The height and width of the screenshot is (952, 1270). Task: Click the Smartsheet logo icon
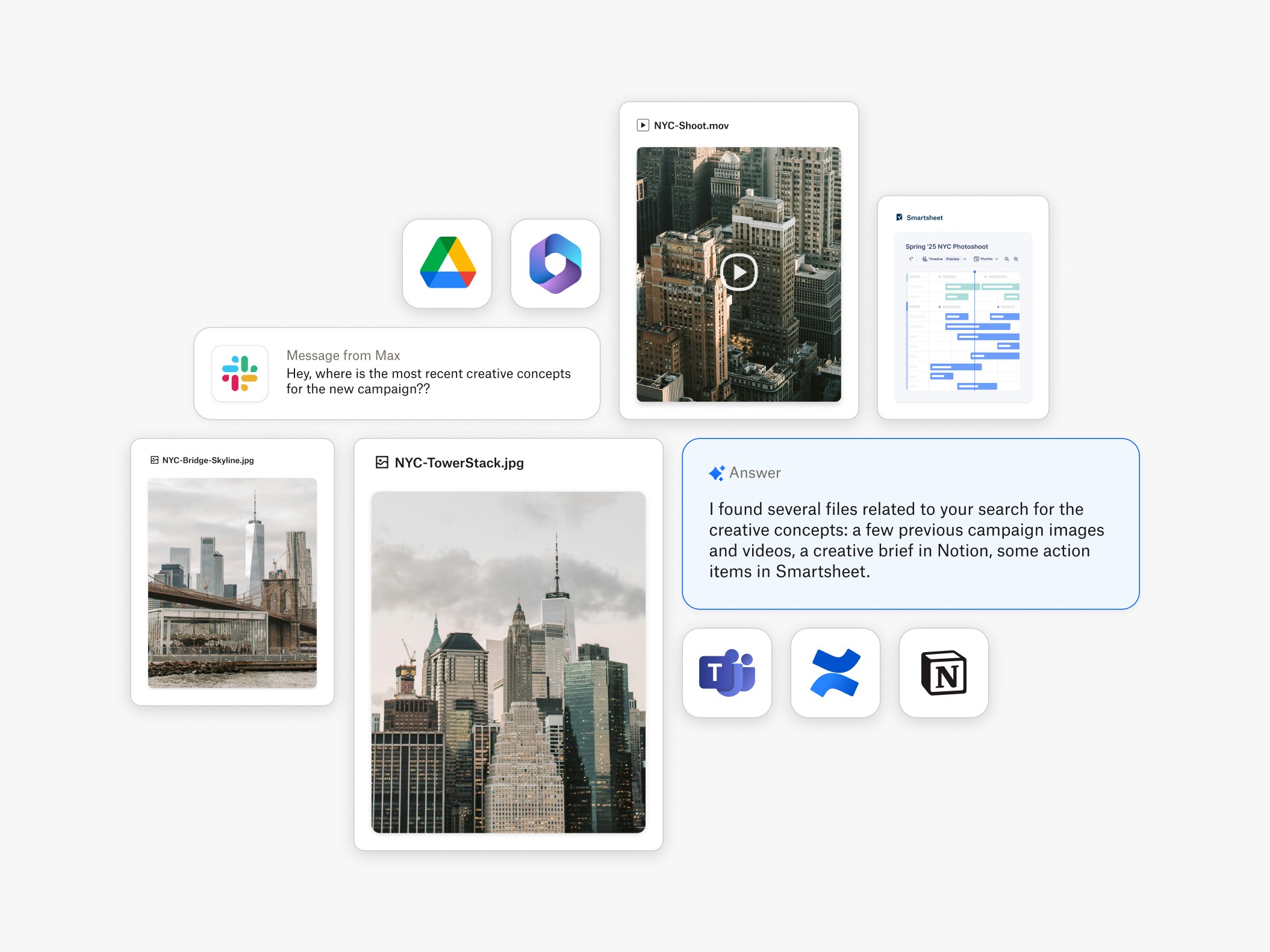[899, 217]
